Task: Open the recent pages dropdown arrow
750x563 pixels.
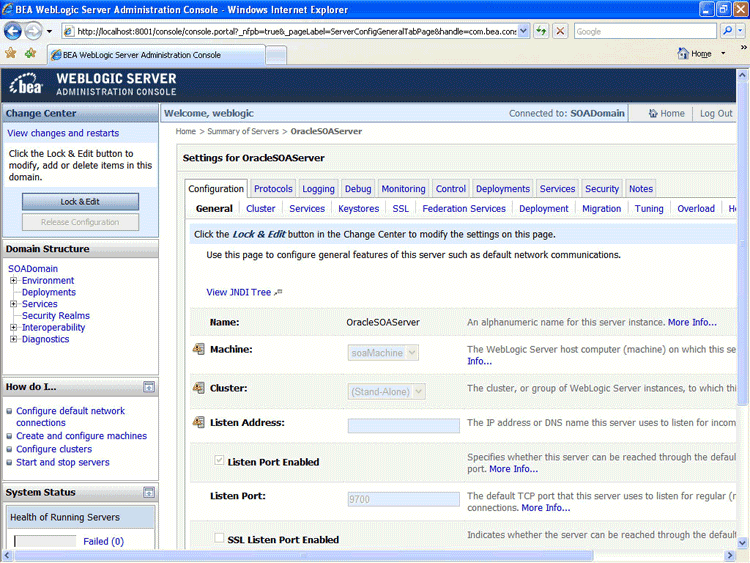Action: tap(49, 32)
